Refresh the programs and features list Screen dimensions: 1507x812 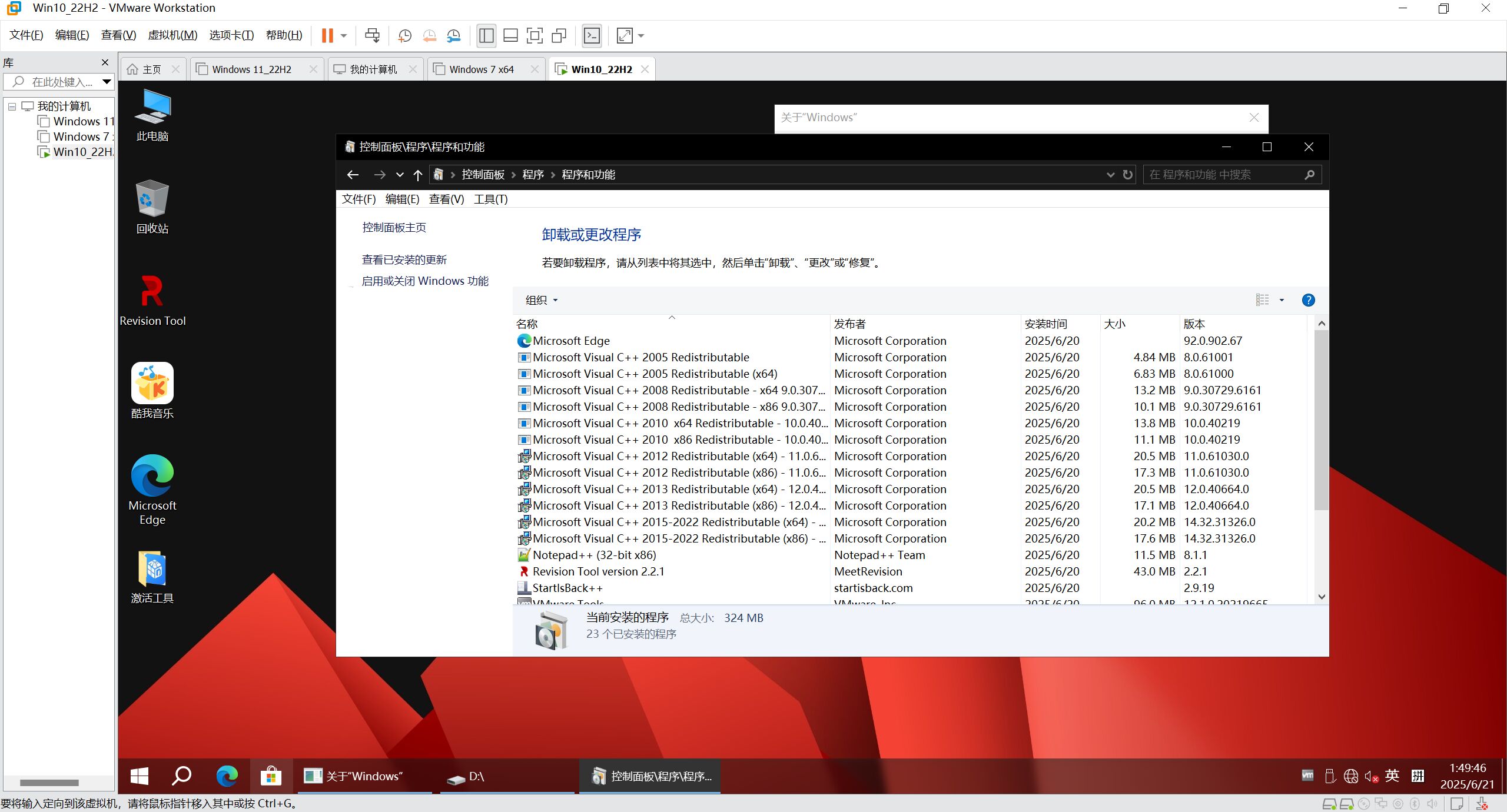pos(1127,175)
